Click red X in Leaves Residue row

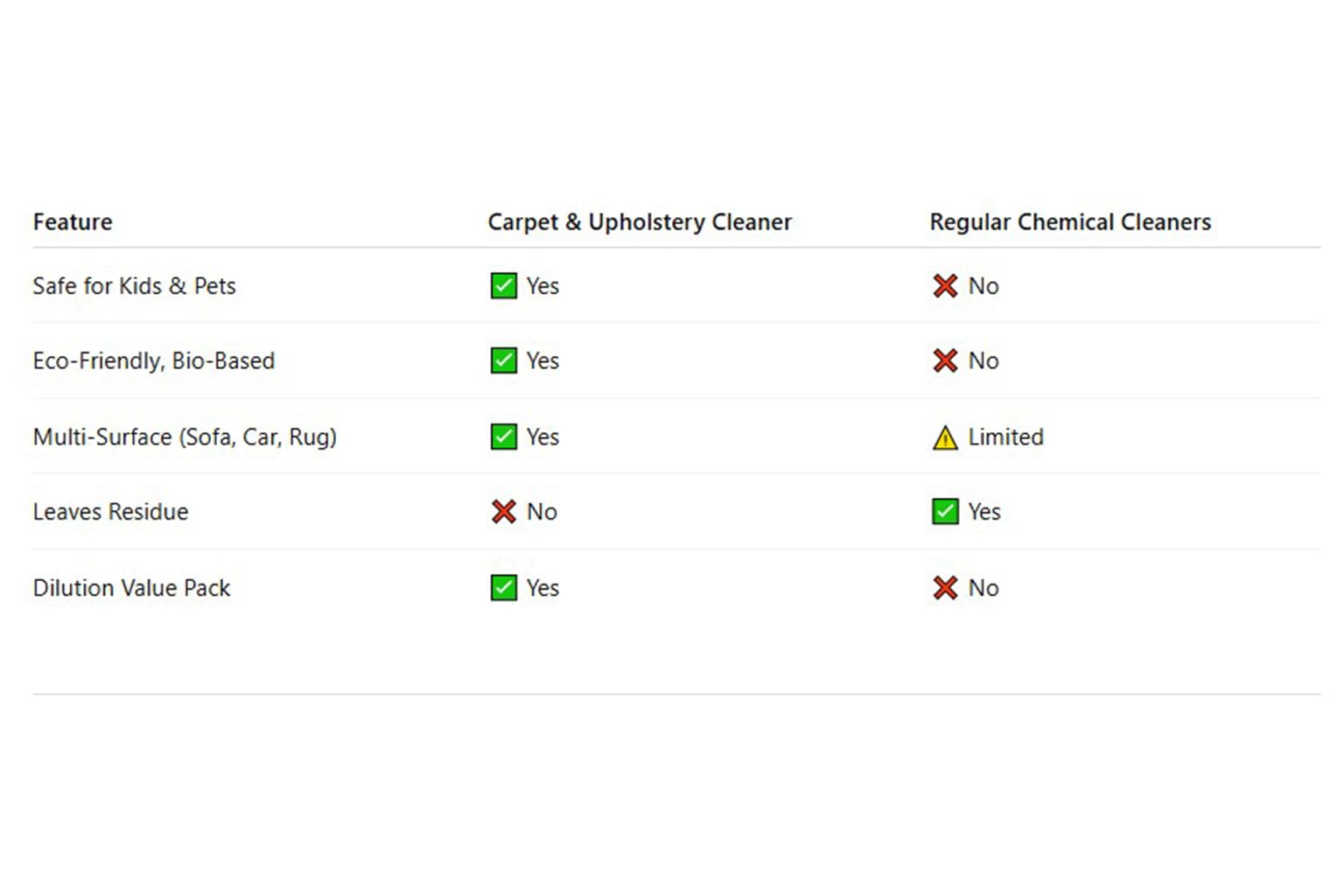tap(503, 512)
